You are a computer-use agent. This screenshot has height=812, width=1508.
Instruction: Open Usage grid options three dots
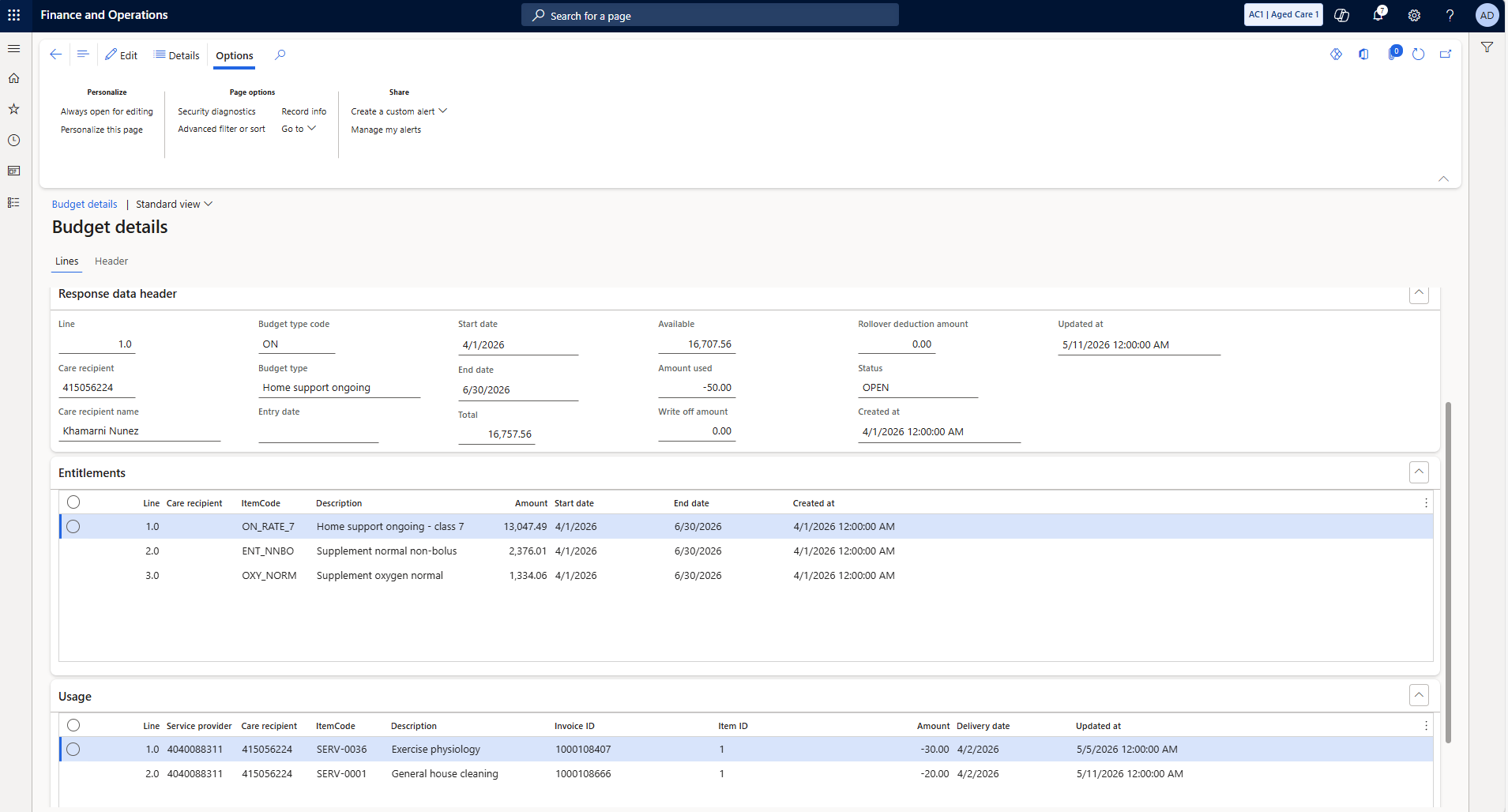pos(1426,726)
